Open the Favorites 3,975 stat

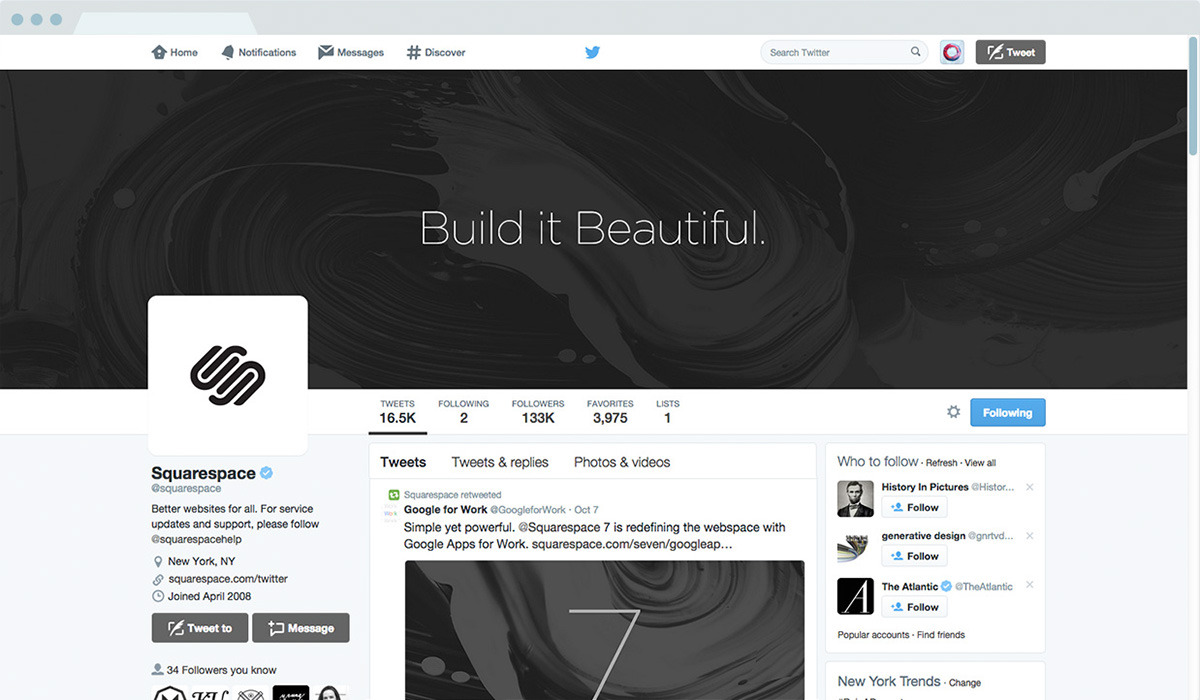[610, 412]
